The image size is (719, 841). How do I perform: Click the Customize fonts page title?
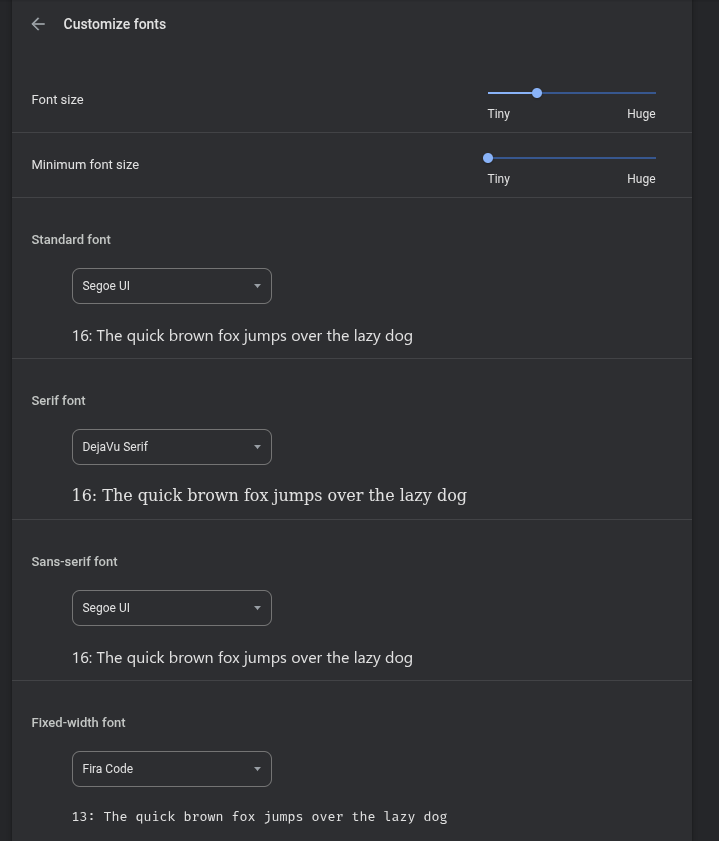114,24
